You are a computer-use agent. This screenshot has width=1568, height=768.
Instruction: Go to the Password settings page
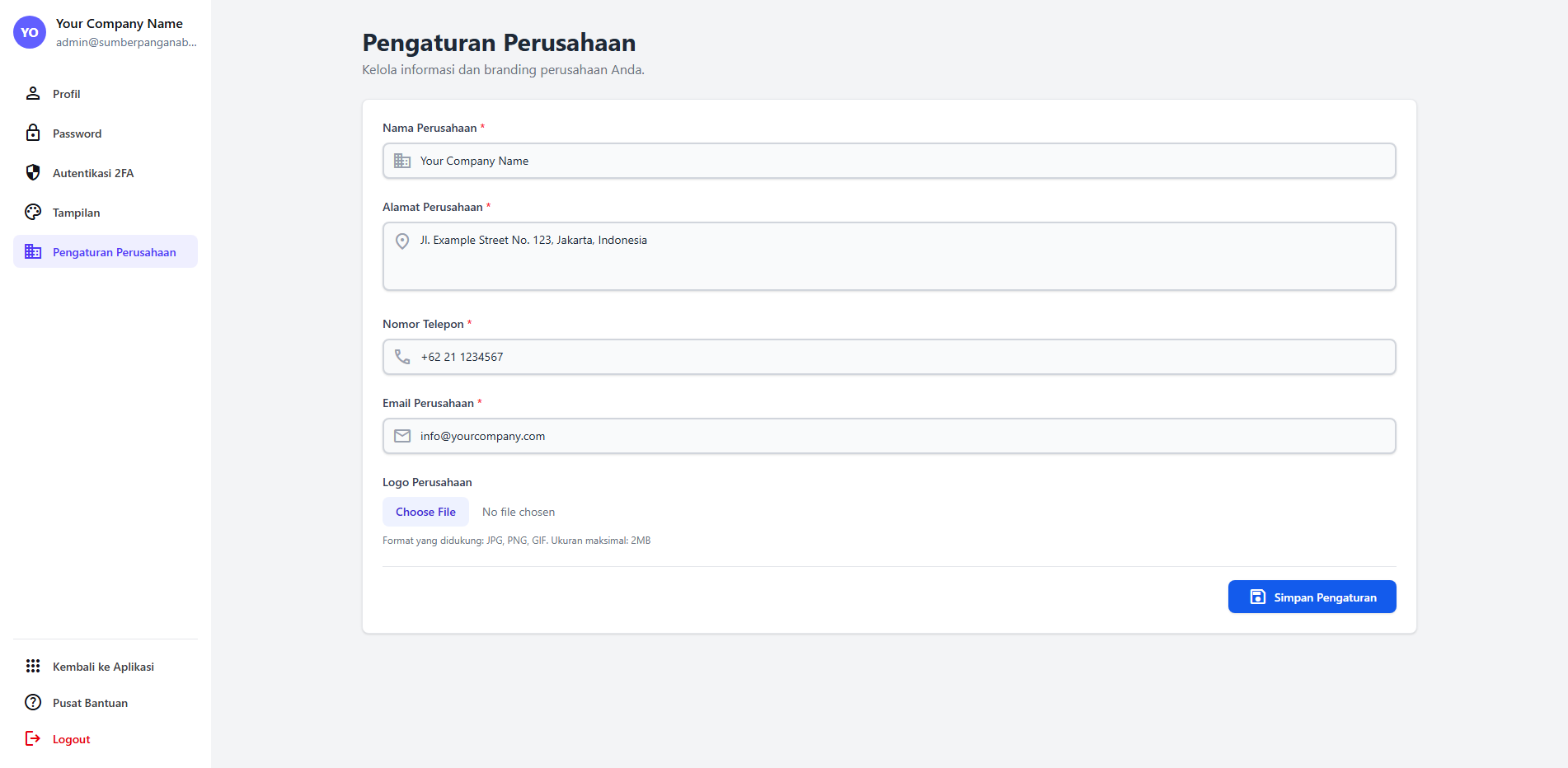[77, 133]
